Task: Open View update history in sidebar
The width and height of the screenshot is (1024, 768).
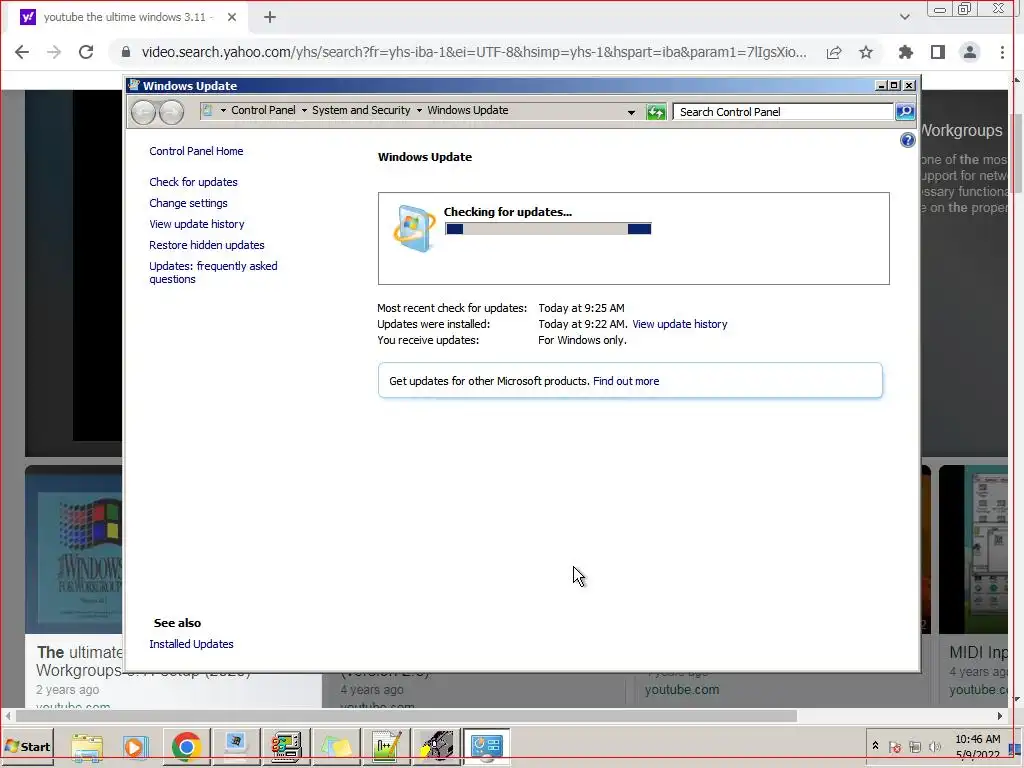Action: pos(197,224)
